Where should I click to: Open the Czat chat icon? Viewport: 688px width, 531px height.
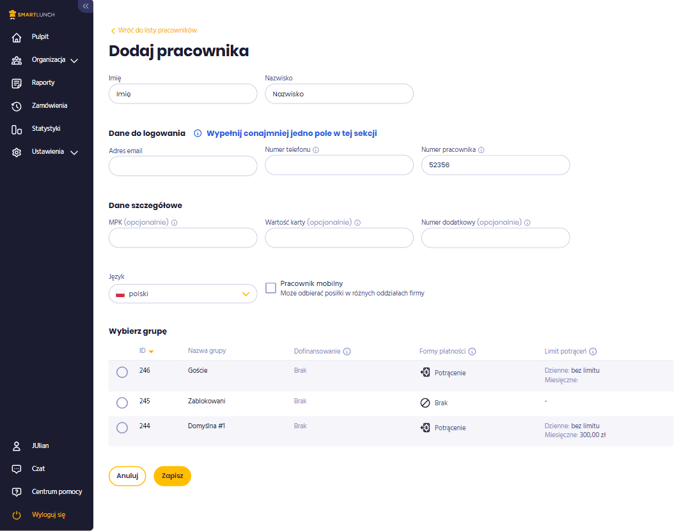[x=17, y=469]
